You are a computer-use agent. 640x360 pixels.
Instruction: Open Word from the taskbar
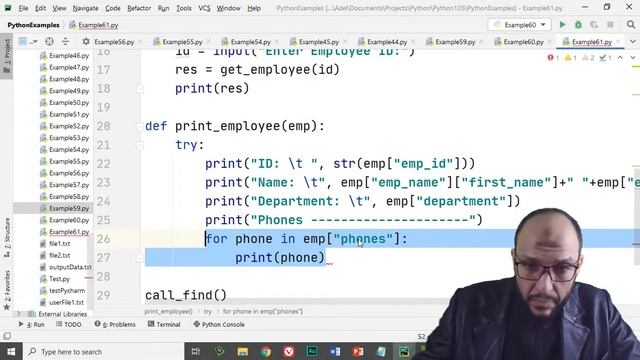tap(335, 351)
